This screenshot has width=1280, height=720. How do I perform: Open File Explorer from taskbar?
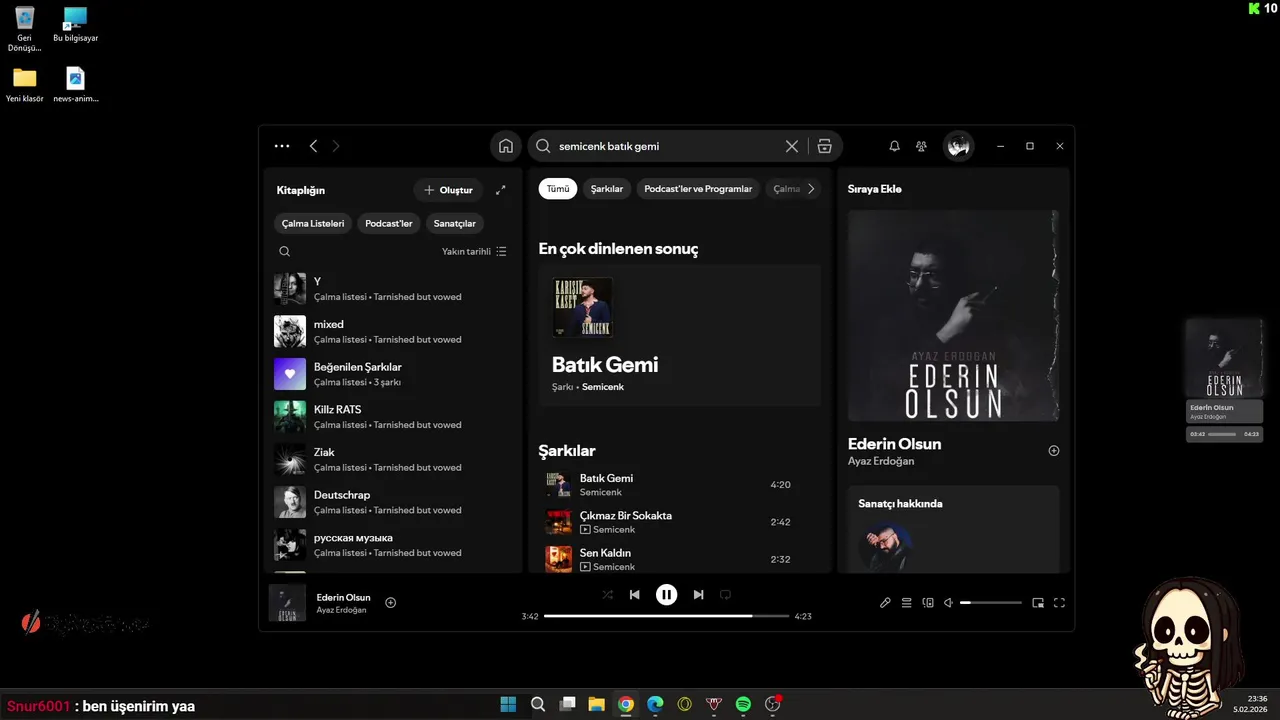click(x=596, y=704)
